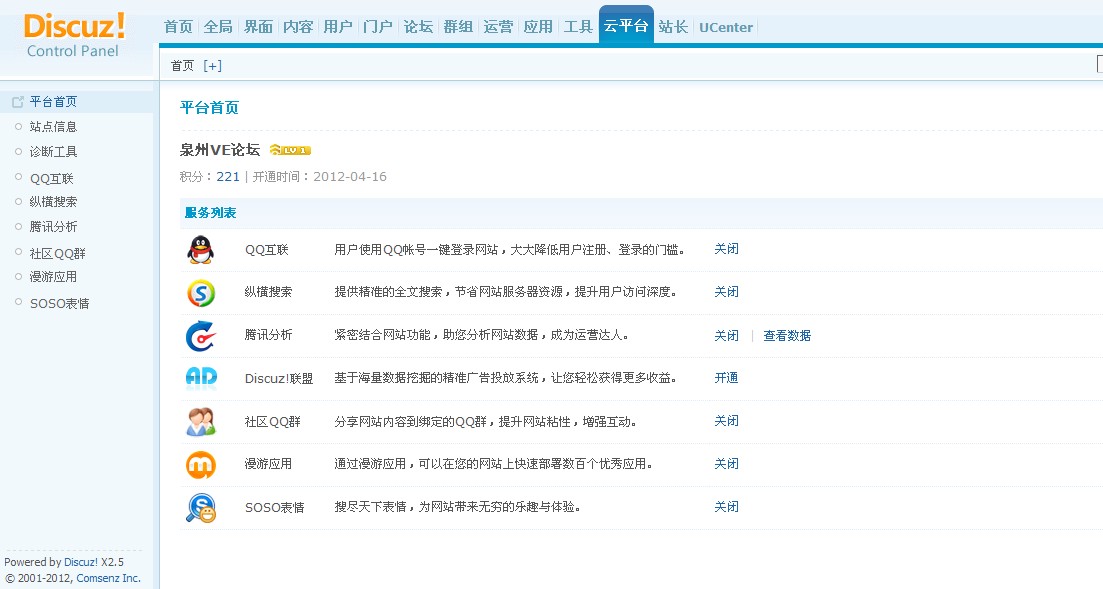Click 关闭 for the 社区QQ群 service
1103x589 pixels.
727,421
